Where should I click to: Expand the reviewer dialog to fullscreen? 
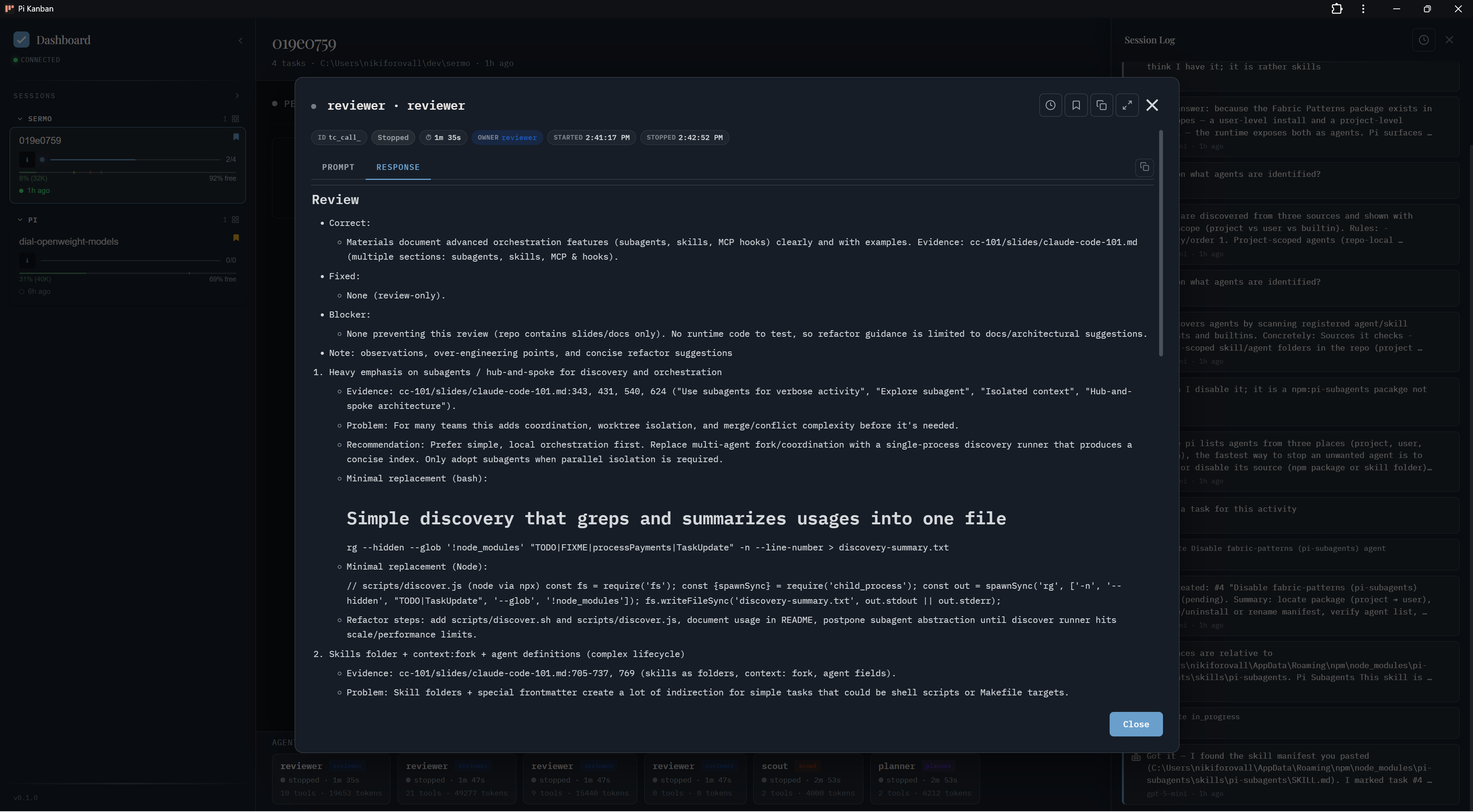click(1127, 105)
